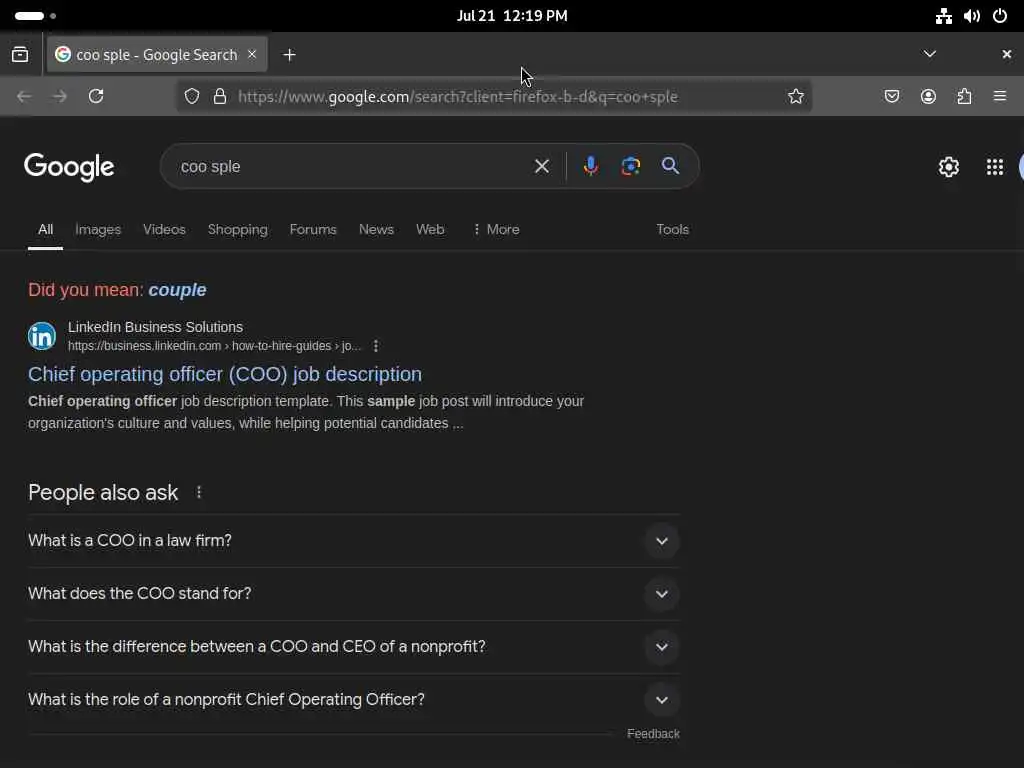Click the Feedback link

click(653, 734)
